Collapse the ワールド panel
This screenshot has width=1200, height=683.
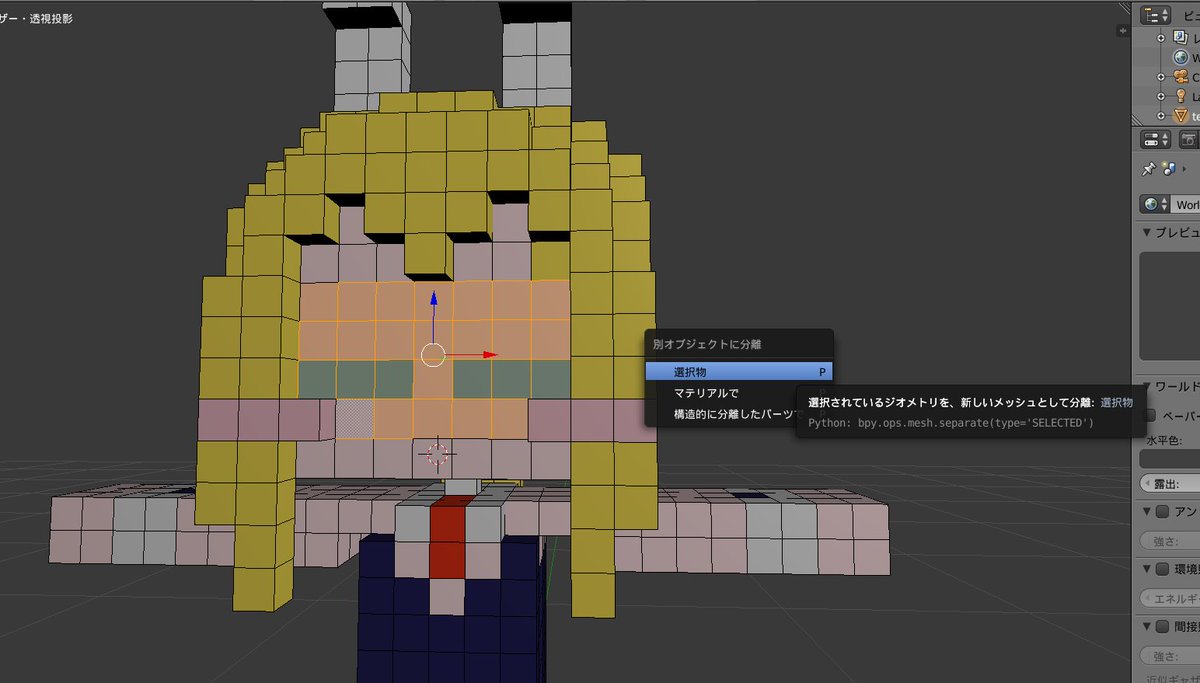[1147, 386]
